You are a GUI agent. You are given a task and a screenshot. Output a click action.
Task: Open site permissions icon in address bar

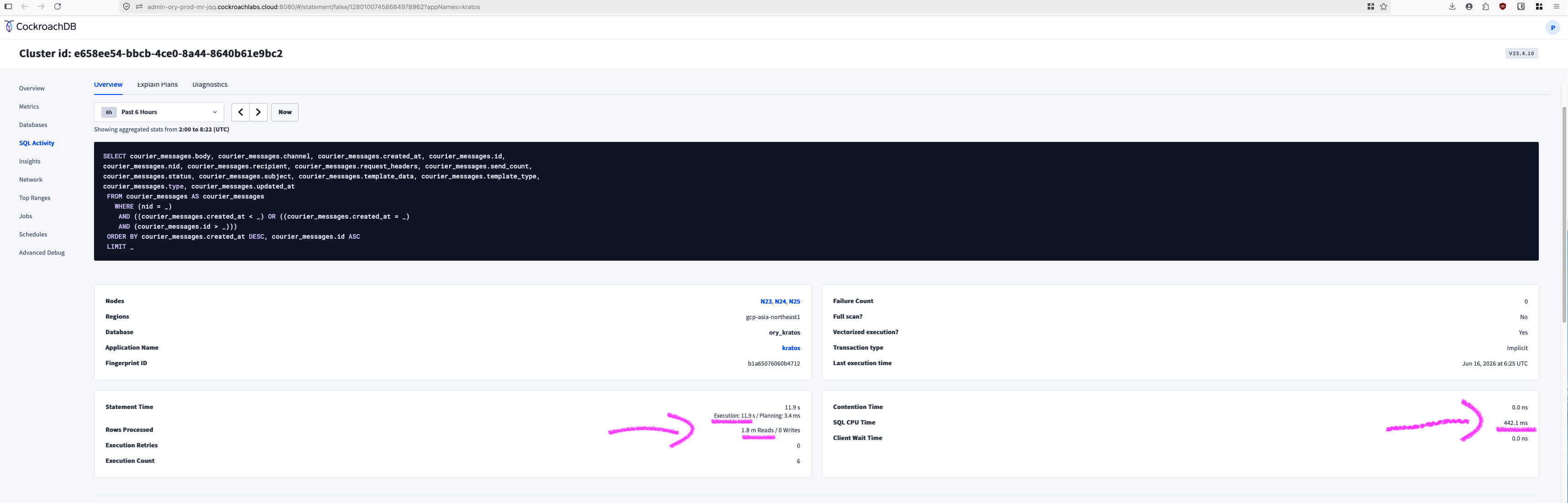tap(139, 7)
